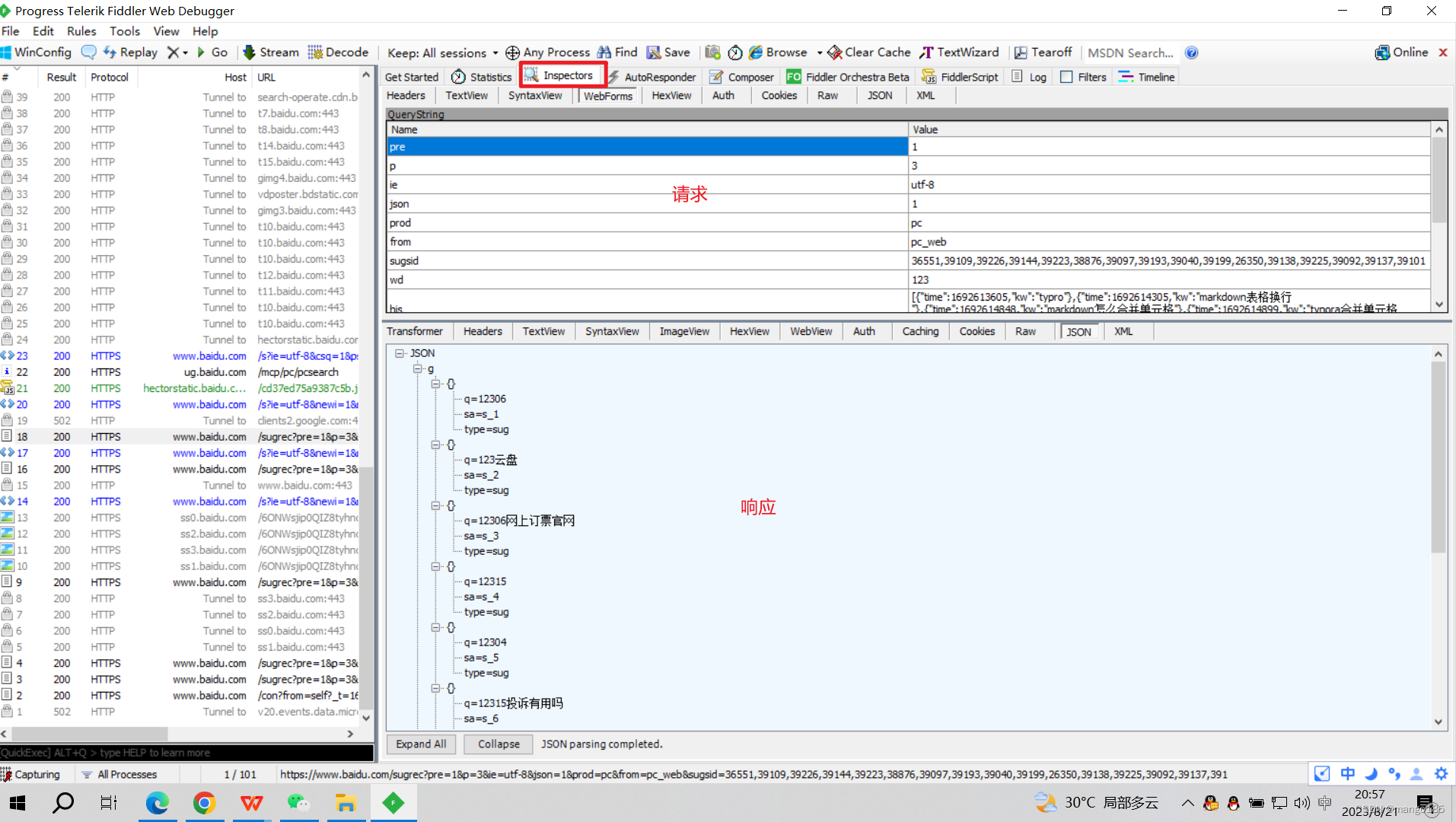Open Chrome from the taskbar
The image size is (1456, 822).
point(205,802)
